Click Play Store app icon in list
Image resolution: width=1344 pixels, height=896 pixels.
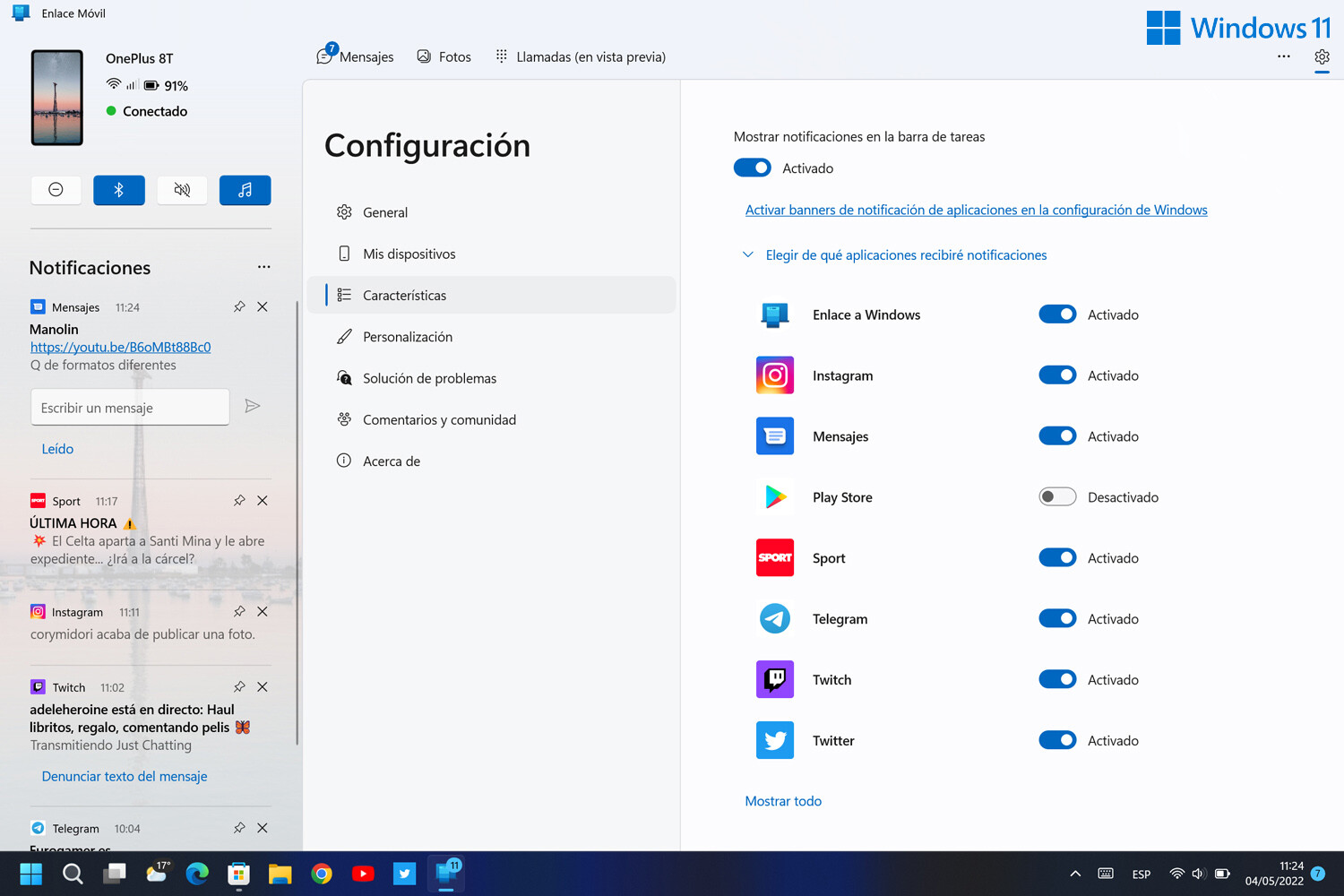coord(775,496)
